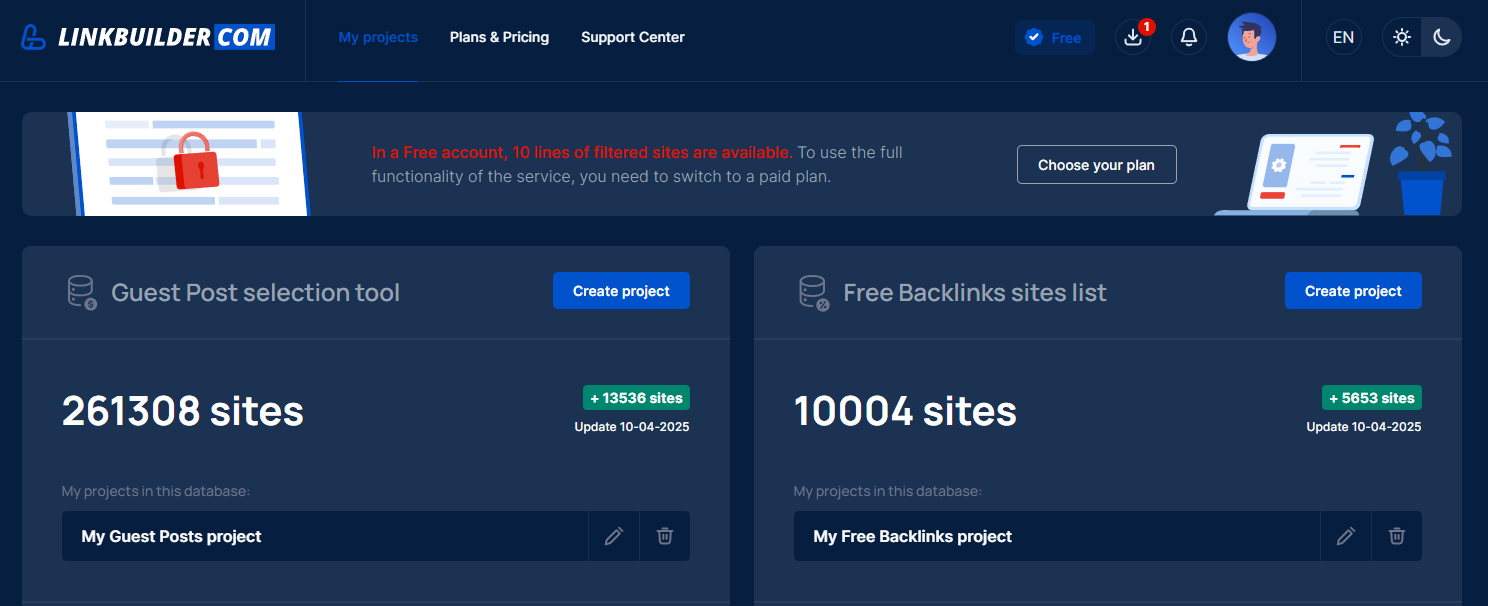Click the red Free account warning text
Image resolution: width=1488 pixels, height=606 pixels.
tap(582, 153)
